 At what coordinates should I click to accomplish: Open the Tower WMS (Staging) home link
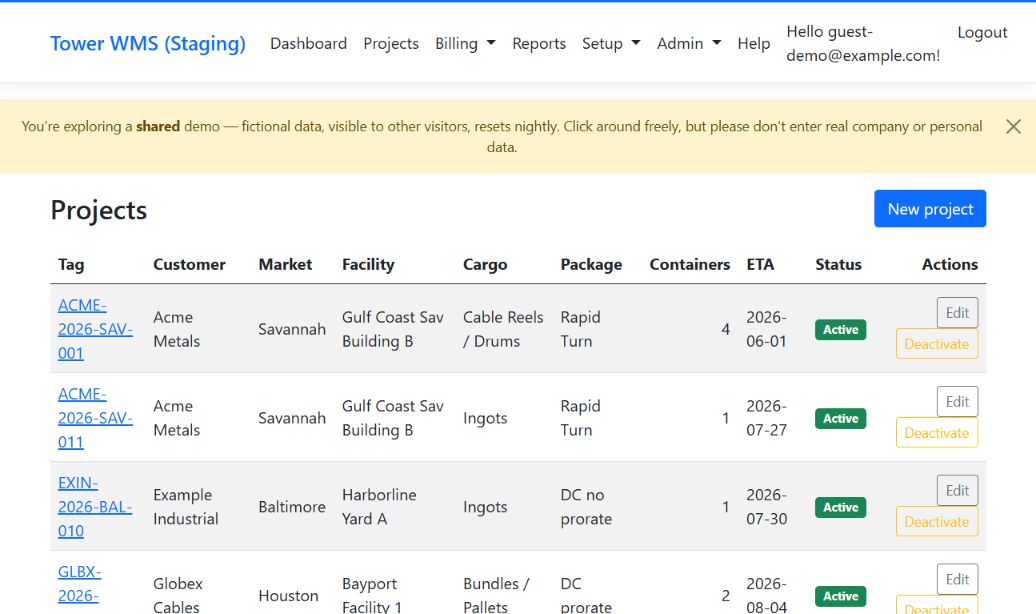click(148, 44)
